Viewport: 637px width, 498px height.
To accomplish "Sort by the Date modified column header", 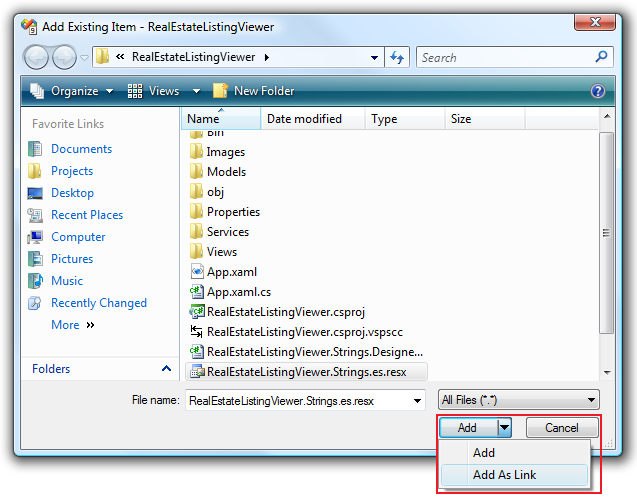I will pos(304,119).
